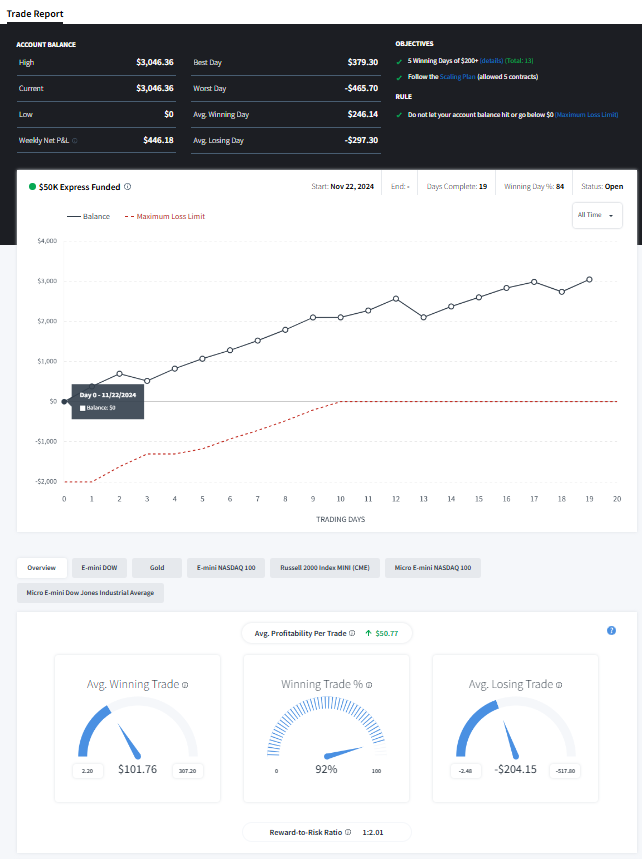Screen dimensions: 642x859
Task: Click info icon next to Avg. Profitability Per Trade
Action: point(352,633)
